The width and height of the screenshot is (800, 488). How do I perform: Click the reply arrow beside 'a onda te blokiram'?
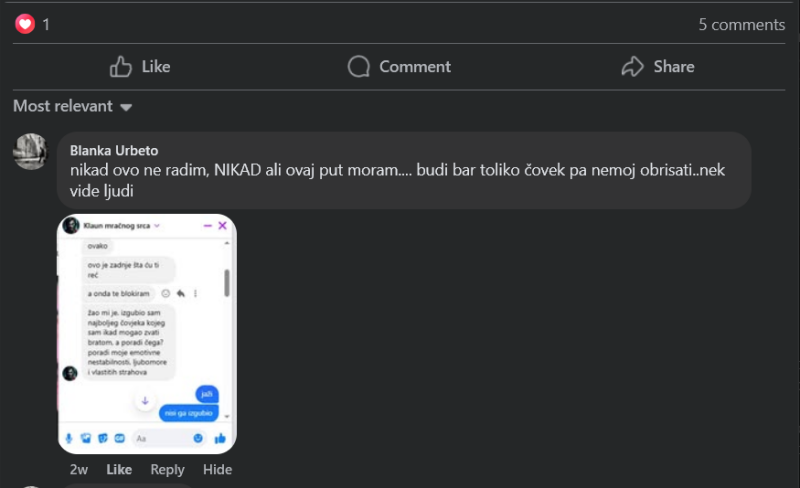(x=181, y=294)
